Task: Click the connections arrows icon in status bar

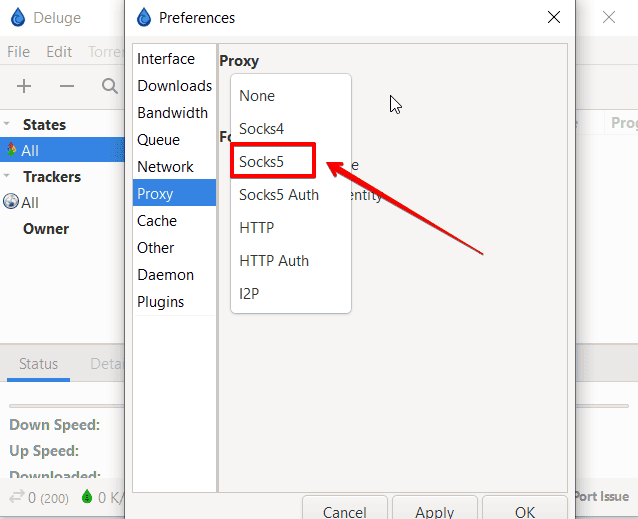Action: click(x=16, y=496)
